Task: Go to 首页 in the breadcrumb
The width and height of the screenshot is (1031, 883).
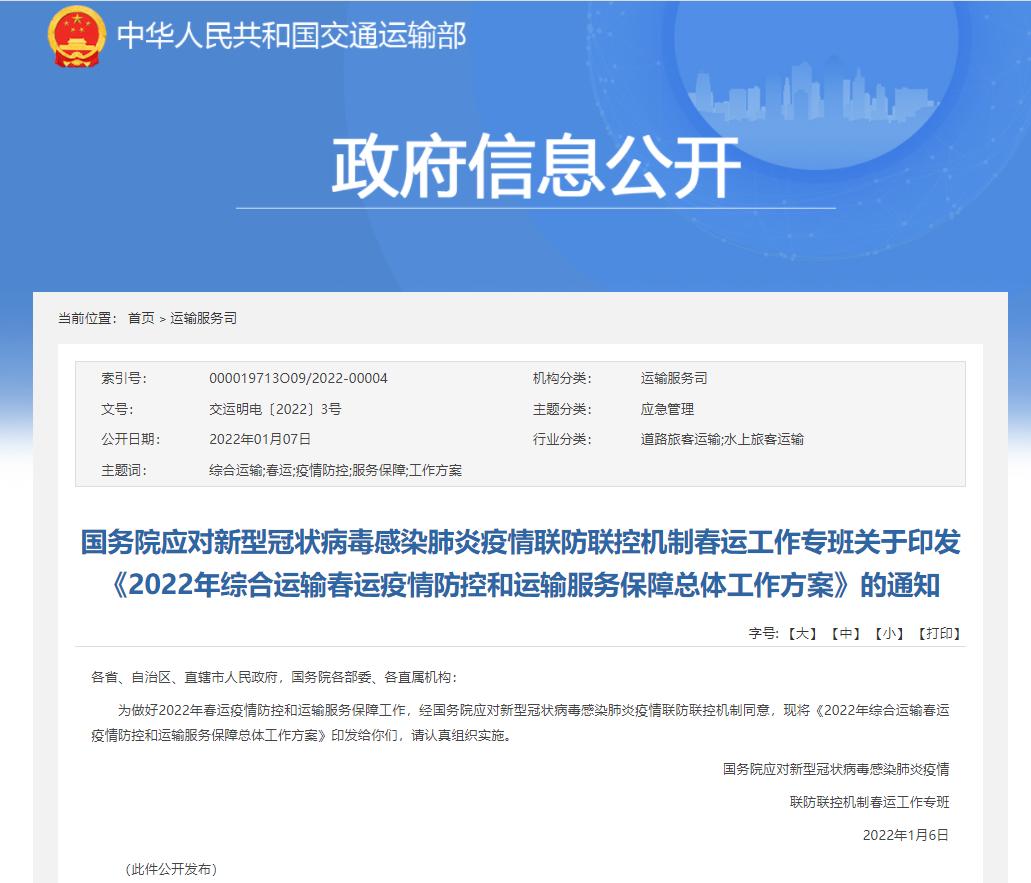Action: pos(141,318)
